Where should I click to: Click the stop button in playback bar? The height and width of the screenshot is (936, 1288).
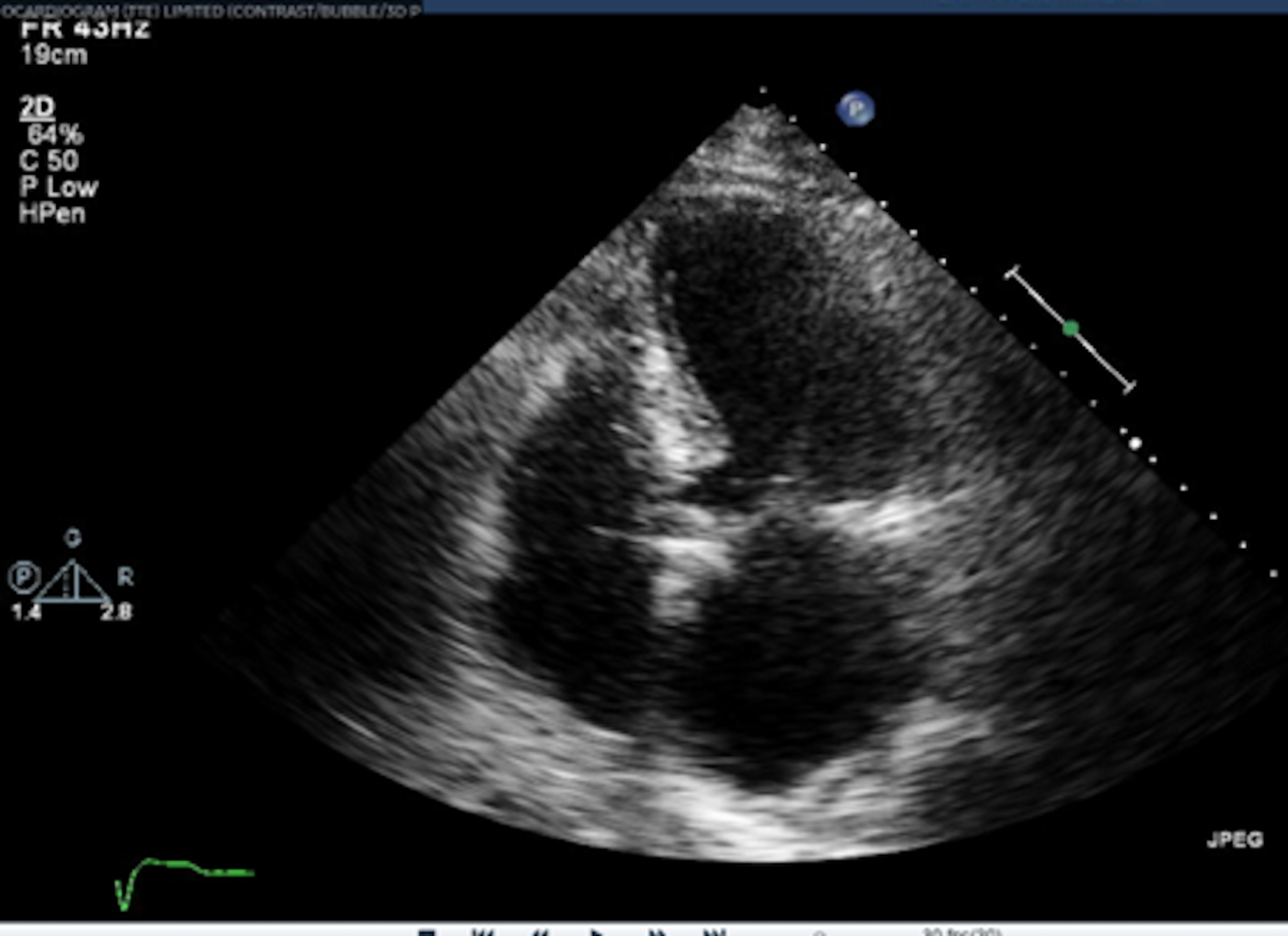pos(426,933)
